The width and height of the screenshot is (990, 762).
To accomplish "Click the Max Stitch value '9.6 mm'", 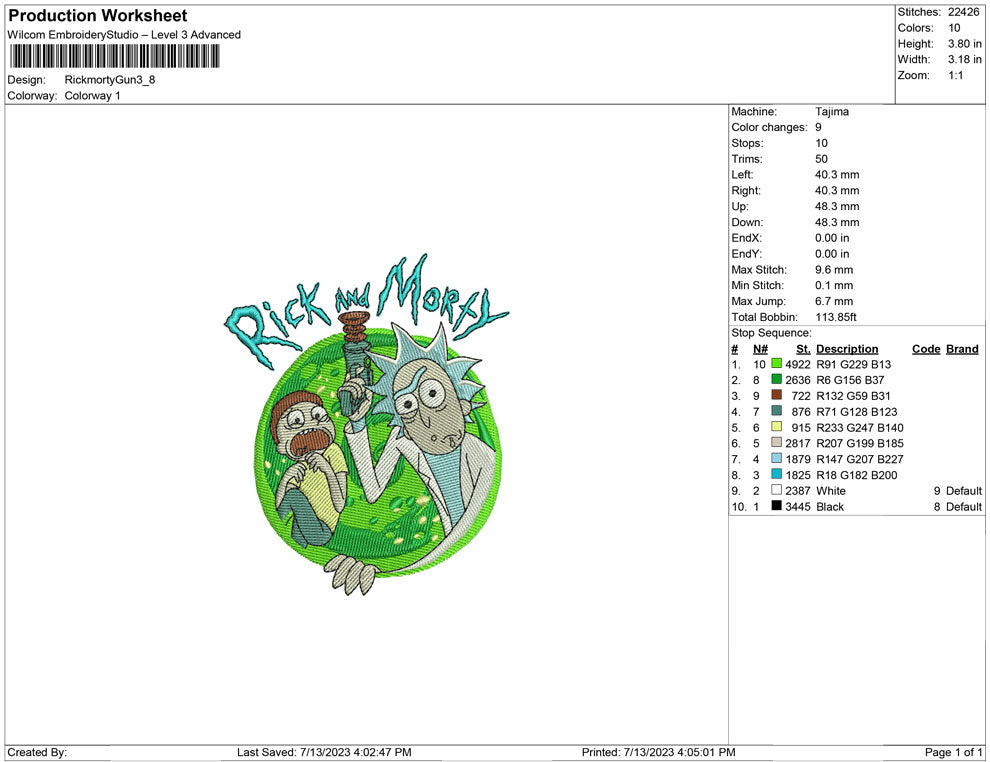I will pos(834,270).
